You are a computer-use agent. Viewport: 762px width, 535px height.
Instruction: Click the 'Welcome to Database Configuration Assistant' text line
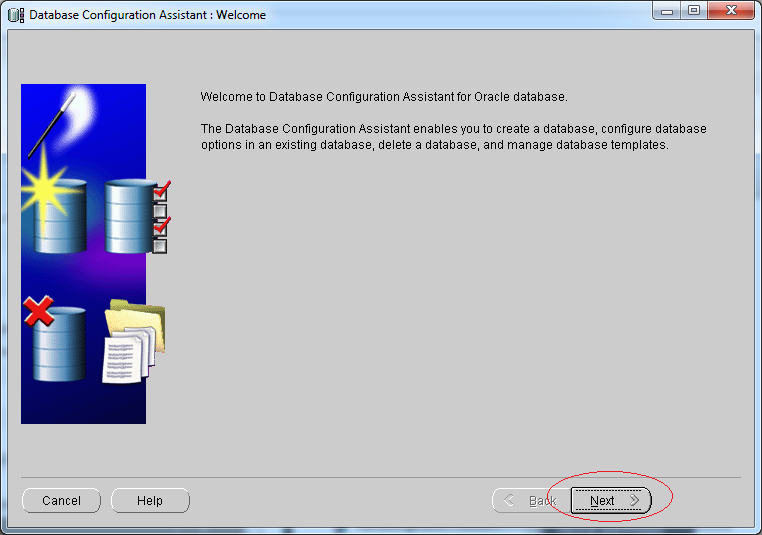coord(384,97)
